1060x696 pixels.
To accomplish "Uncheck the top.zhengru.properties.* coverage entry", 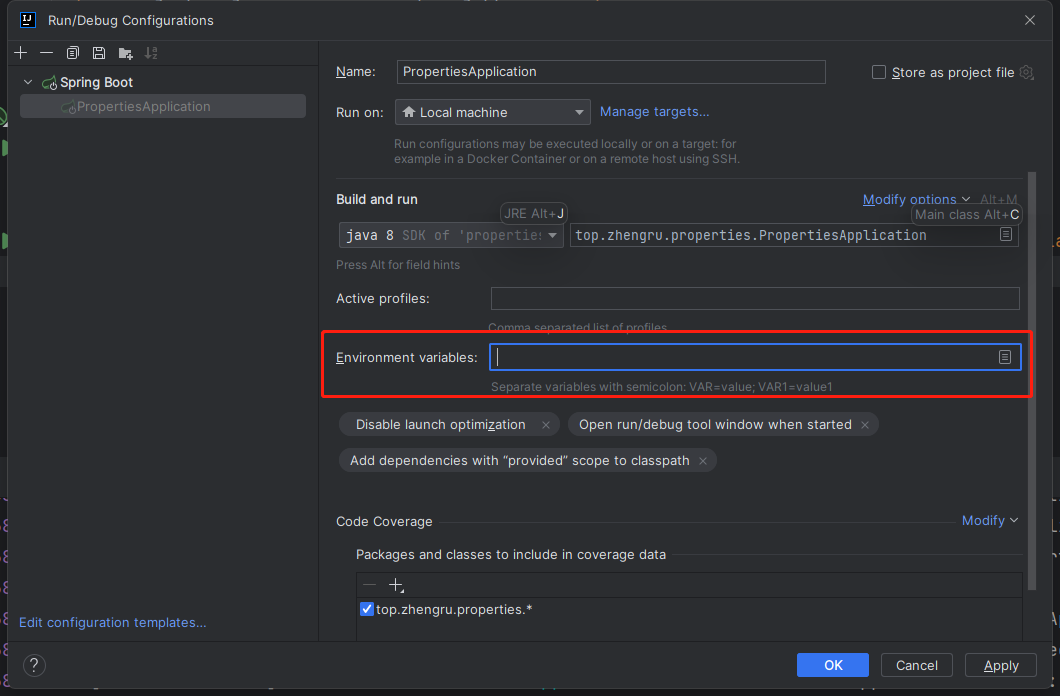I will [x=366, y=609].
